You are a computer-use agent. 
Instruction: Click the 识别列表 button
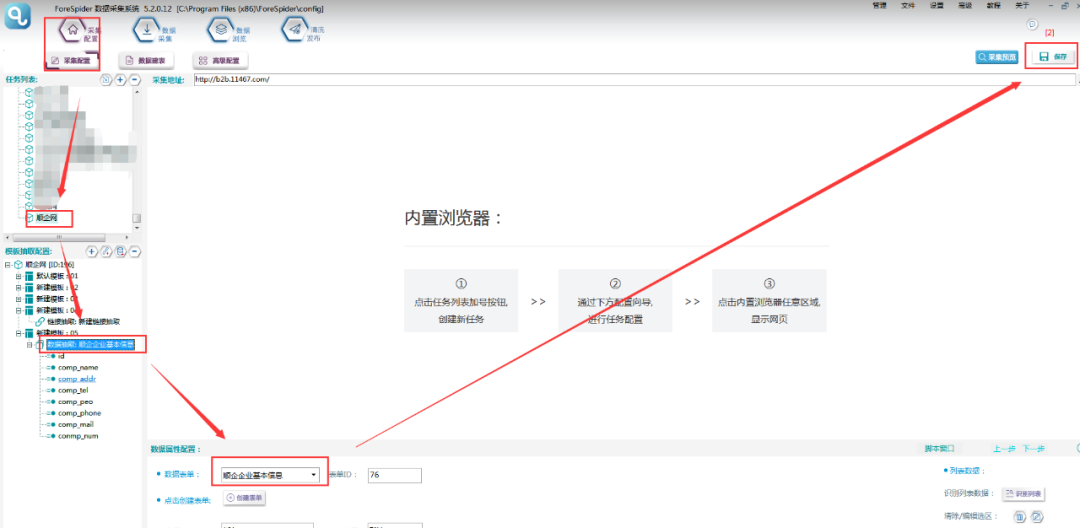[x=1022, y=494]
